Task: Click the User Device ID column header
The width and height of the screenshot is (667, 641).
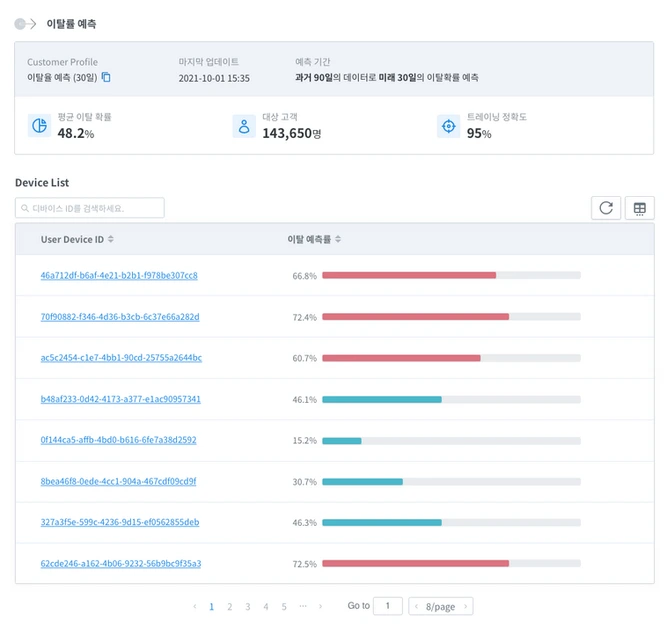Action: [x=72, y=239]
